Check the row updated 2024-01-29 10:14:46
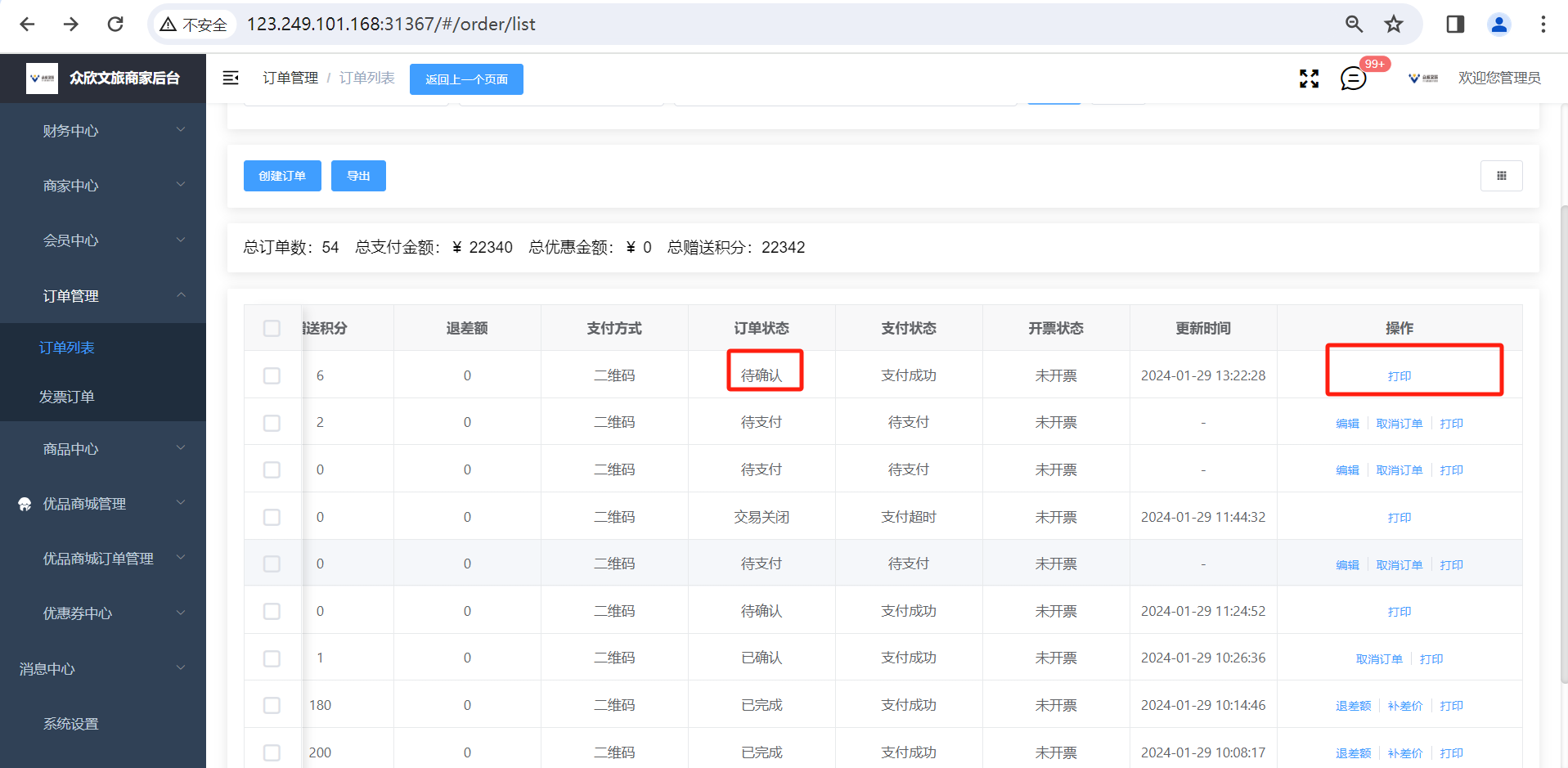This screenshot has height=768, width=1568. pyautogui.click(x=272, y=705)
